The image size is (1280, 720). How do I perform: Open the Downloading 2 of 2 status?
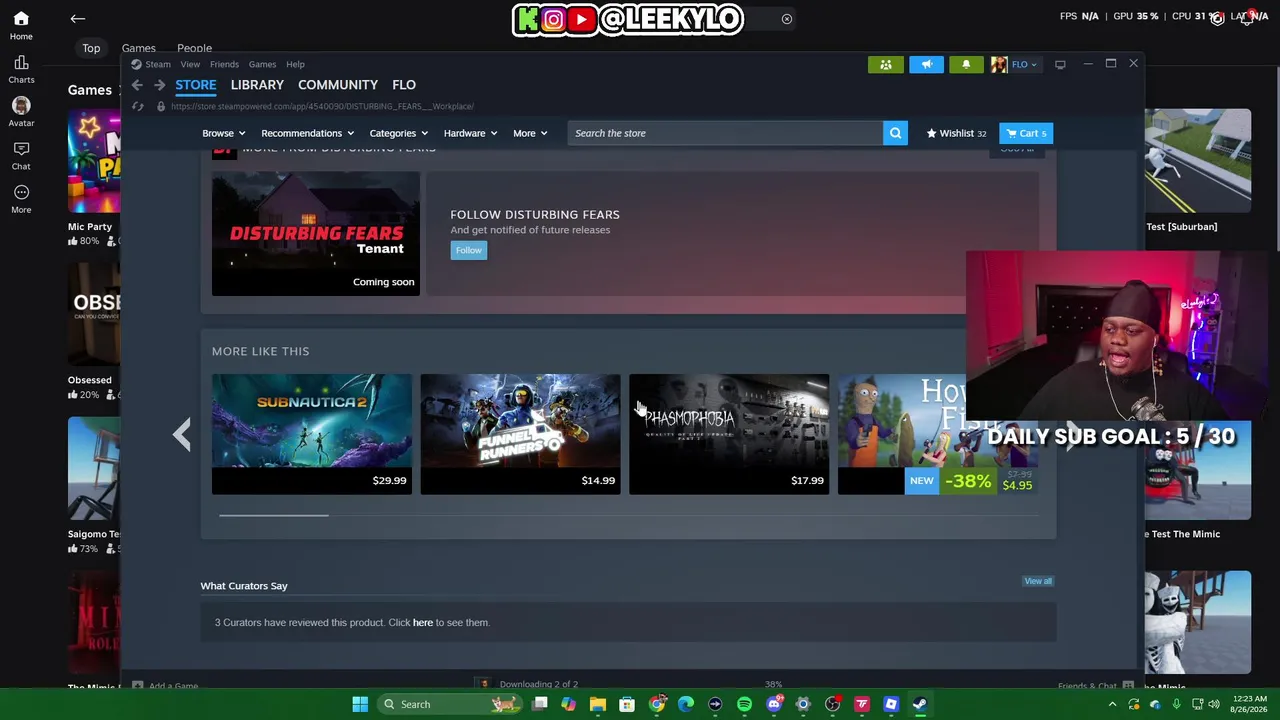coord(539,685)
